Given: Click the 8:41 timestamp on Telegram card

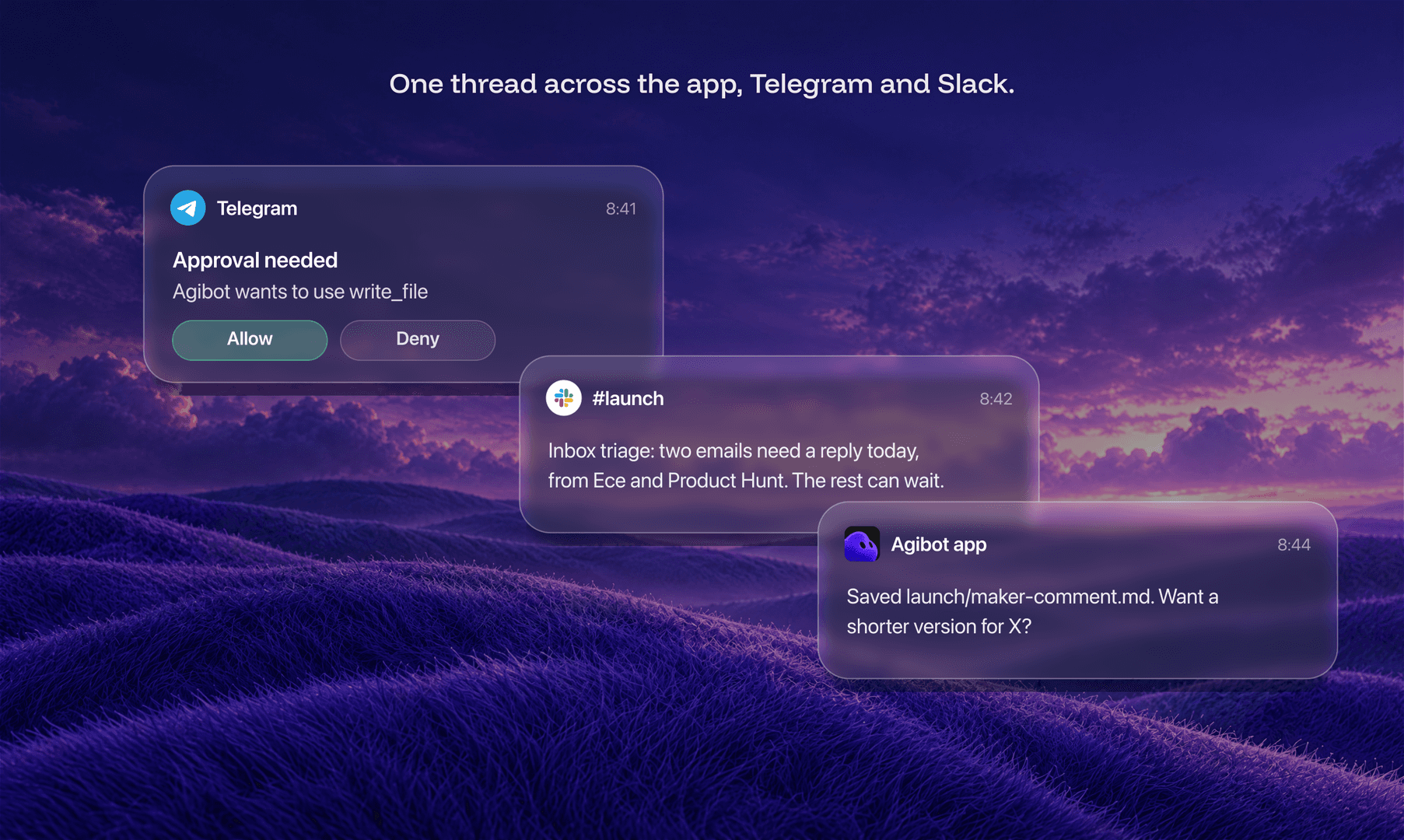Looking at the screenshot, I should click(621, 208).
